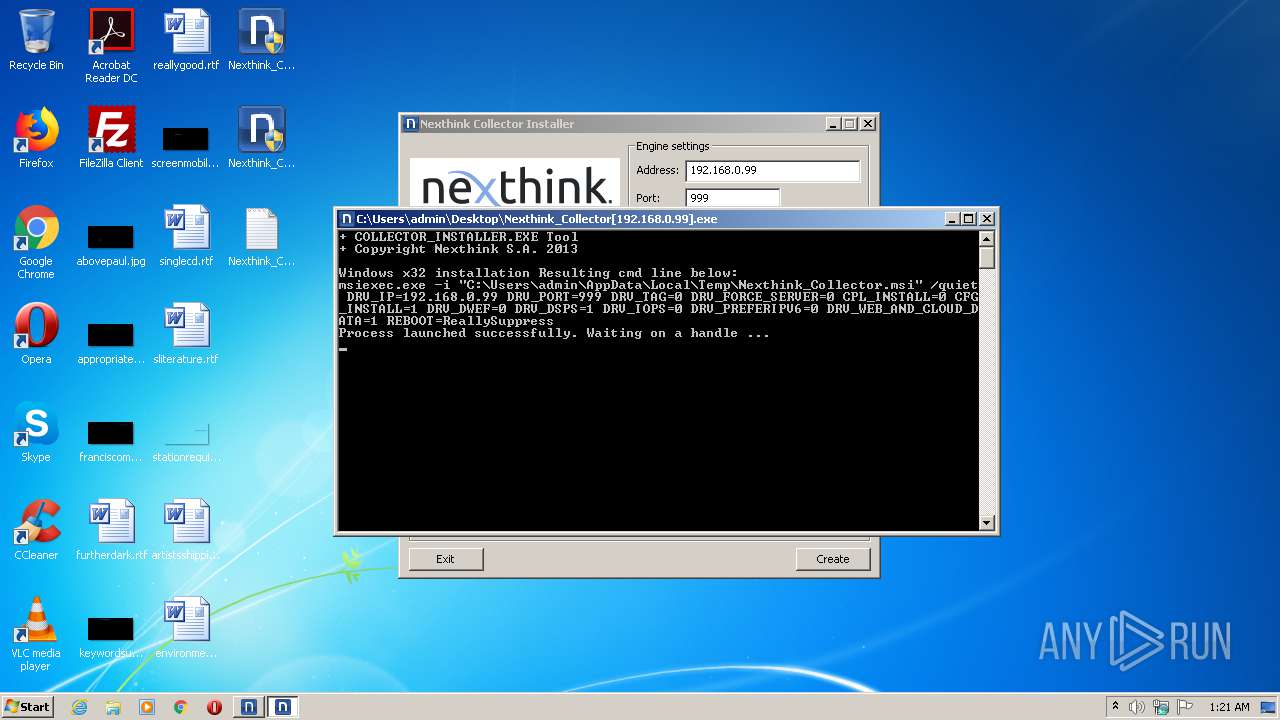Select the appropriate... desktop file
Screen dimensions: 1280x720
(111, 341)
